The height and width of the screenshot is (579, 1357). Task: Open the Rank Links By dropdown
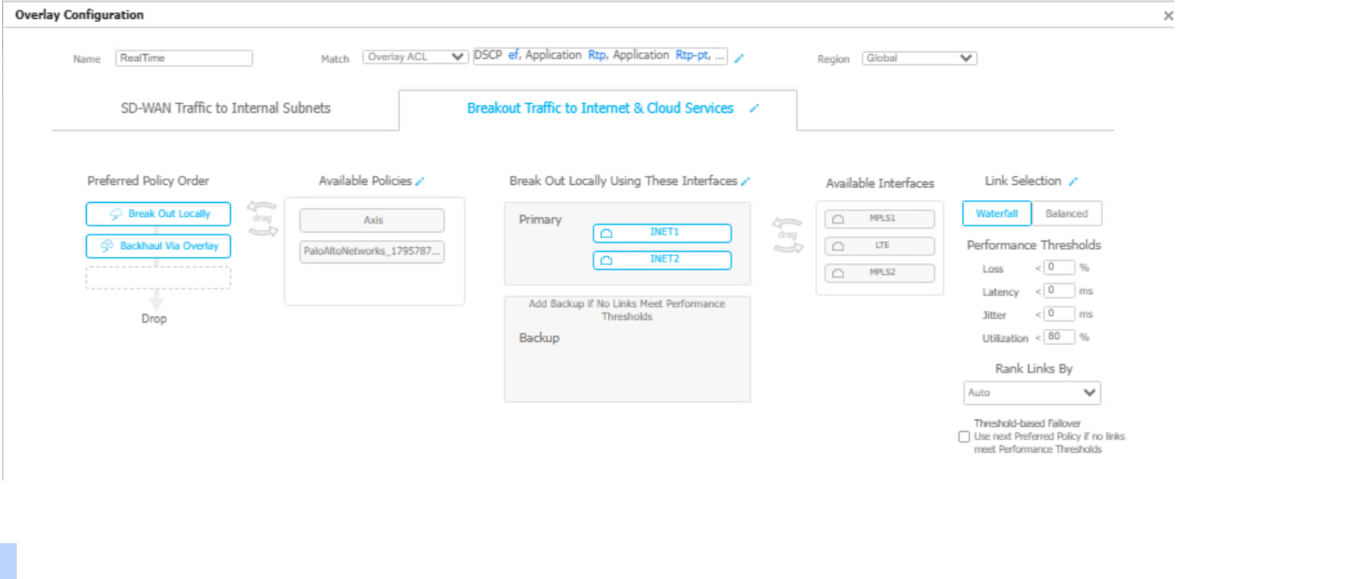point(1032,393)
